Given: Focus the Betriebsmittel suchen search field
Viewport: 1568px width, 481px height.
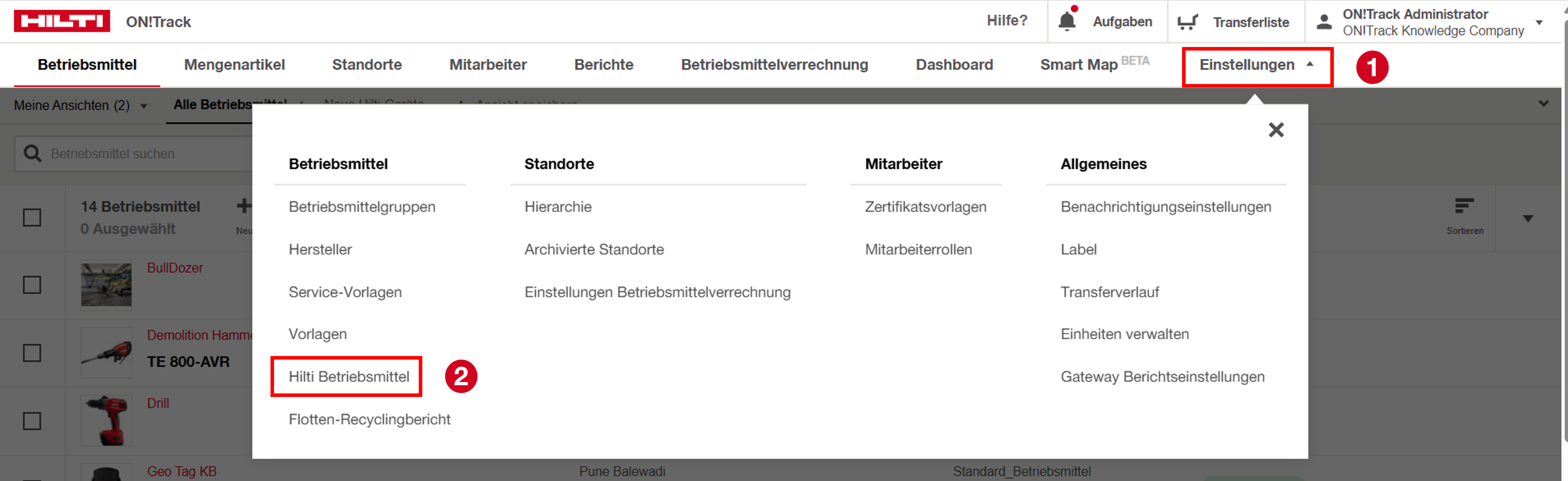Looking at the screenshot, I should [x=133, y=154].
